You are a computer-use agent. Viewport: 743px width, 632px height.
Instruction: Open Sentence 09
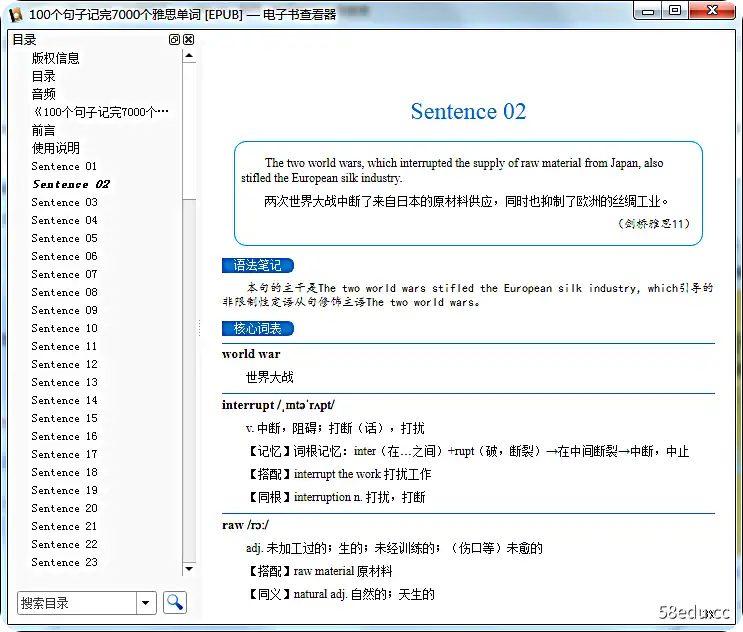click(x=64, y=310)
